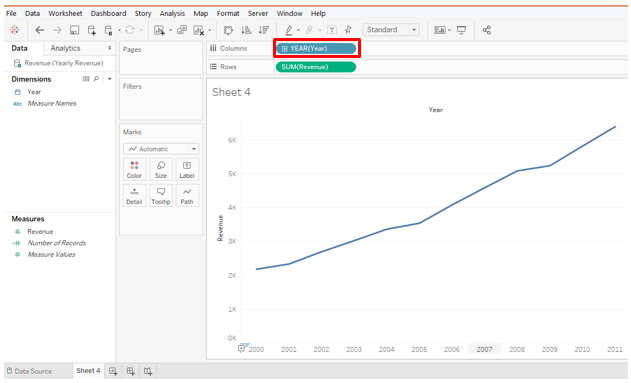Click the highlight pen icon

coord(289,30)
